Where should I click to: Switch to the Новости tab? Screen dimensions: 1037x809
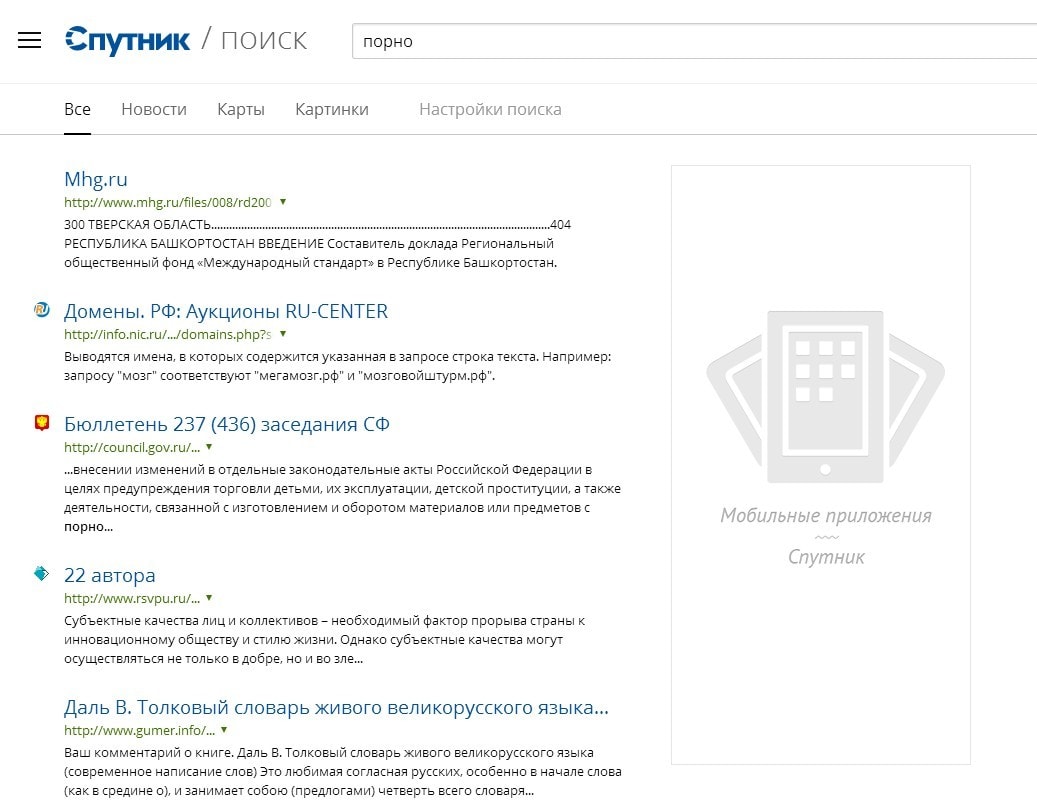click(x=154, y=110)
